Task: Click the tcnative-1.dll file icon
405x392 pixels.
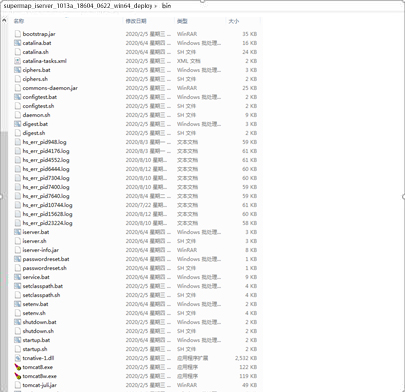Action: click(x=18, y=358)
